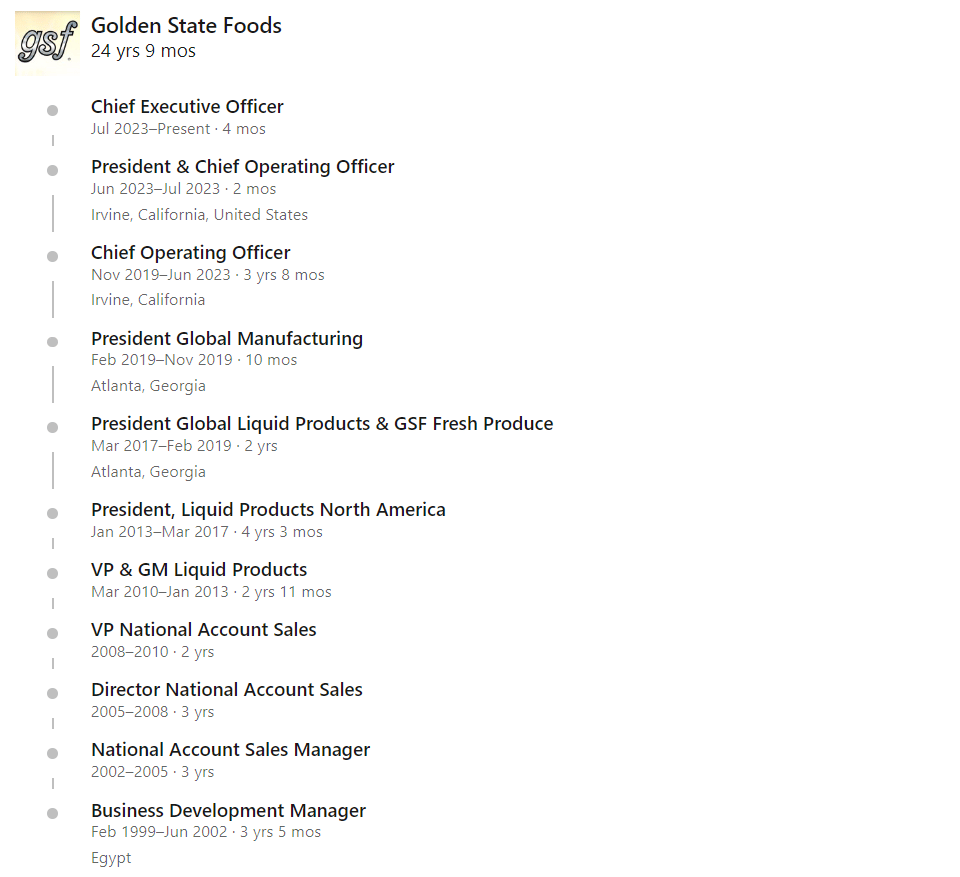Click the Jul 2023–Present date range
960x877 pixels.
pos(150,129)
